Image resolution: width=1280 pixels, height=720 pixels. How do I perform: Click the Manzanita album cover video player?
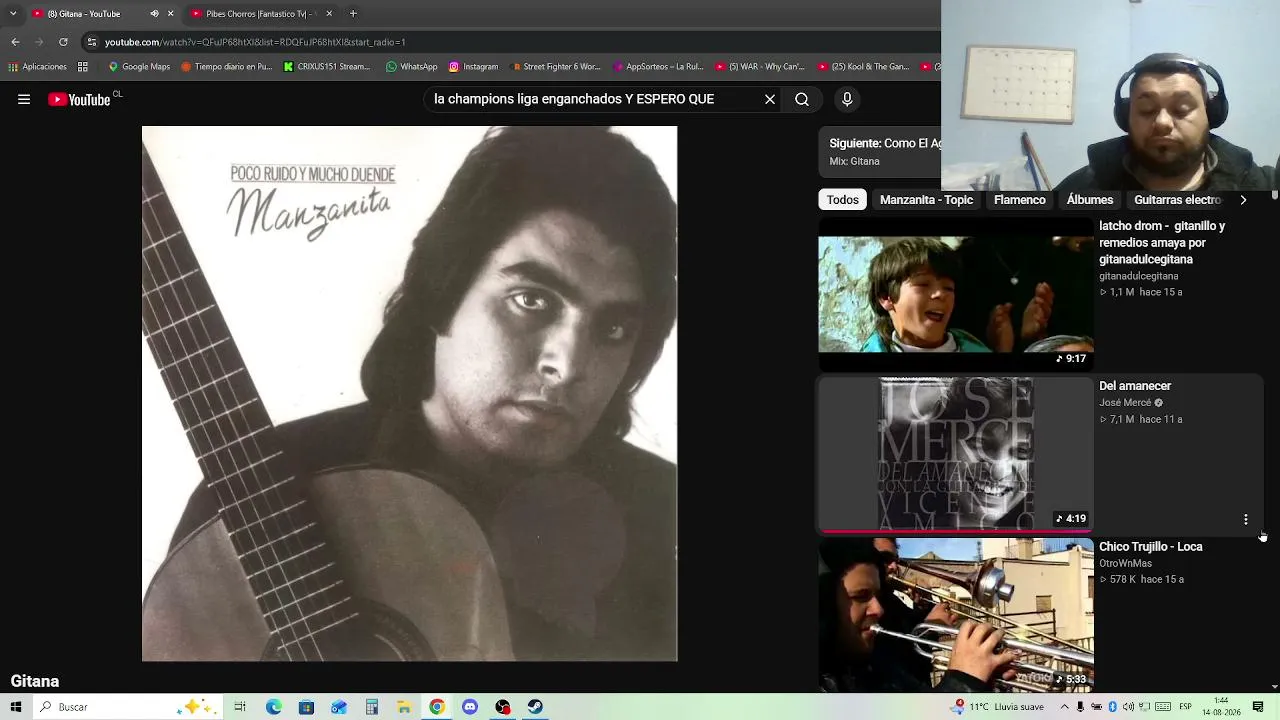[x=409, y=393]
